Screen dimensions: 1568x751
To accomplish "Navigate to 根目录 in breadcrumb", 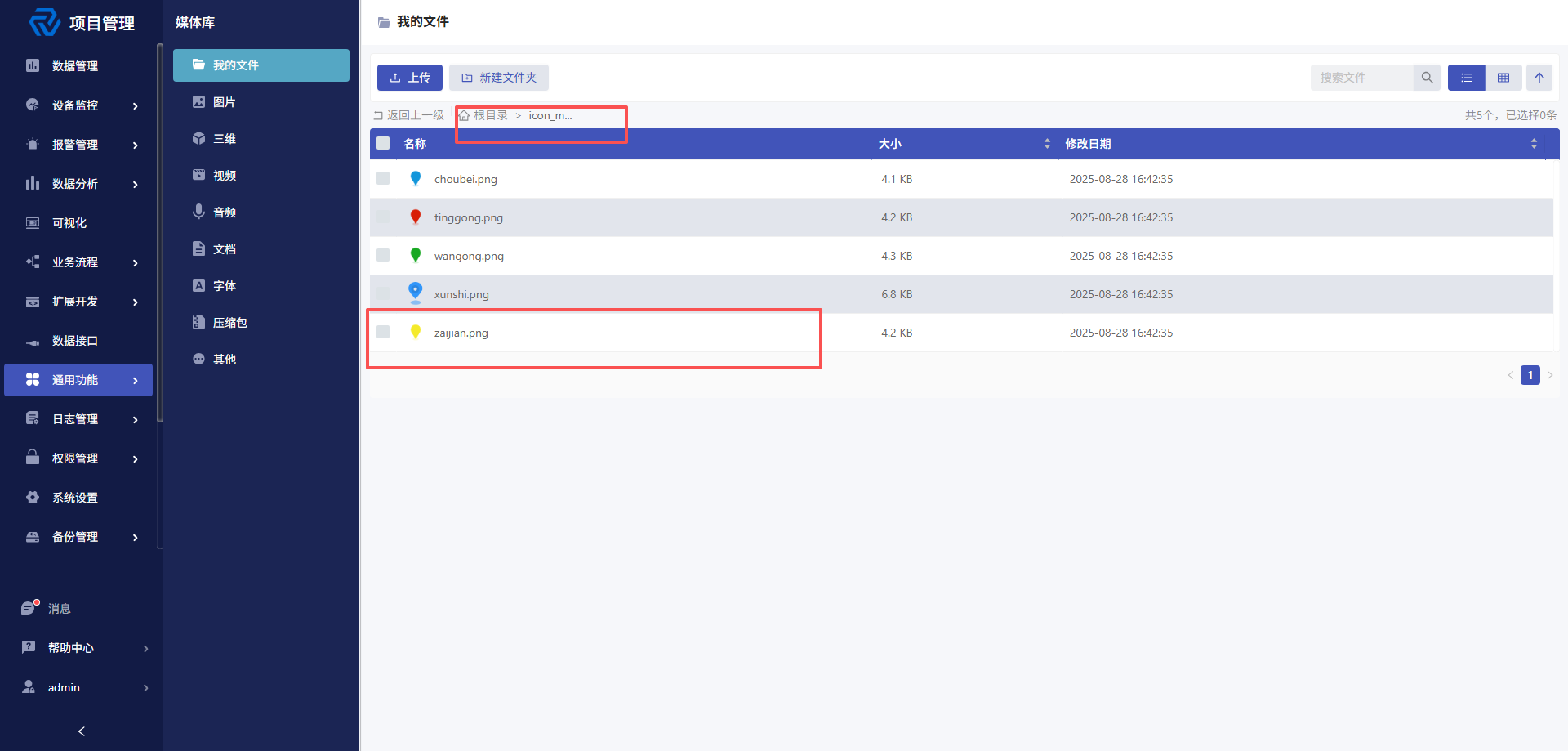I will pos(483,115).
